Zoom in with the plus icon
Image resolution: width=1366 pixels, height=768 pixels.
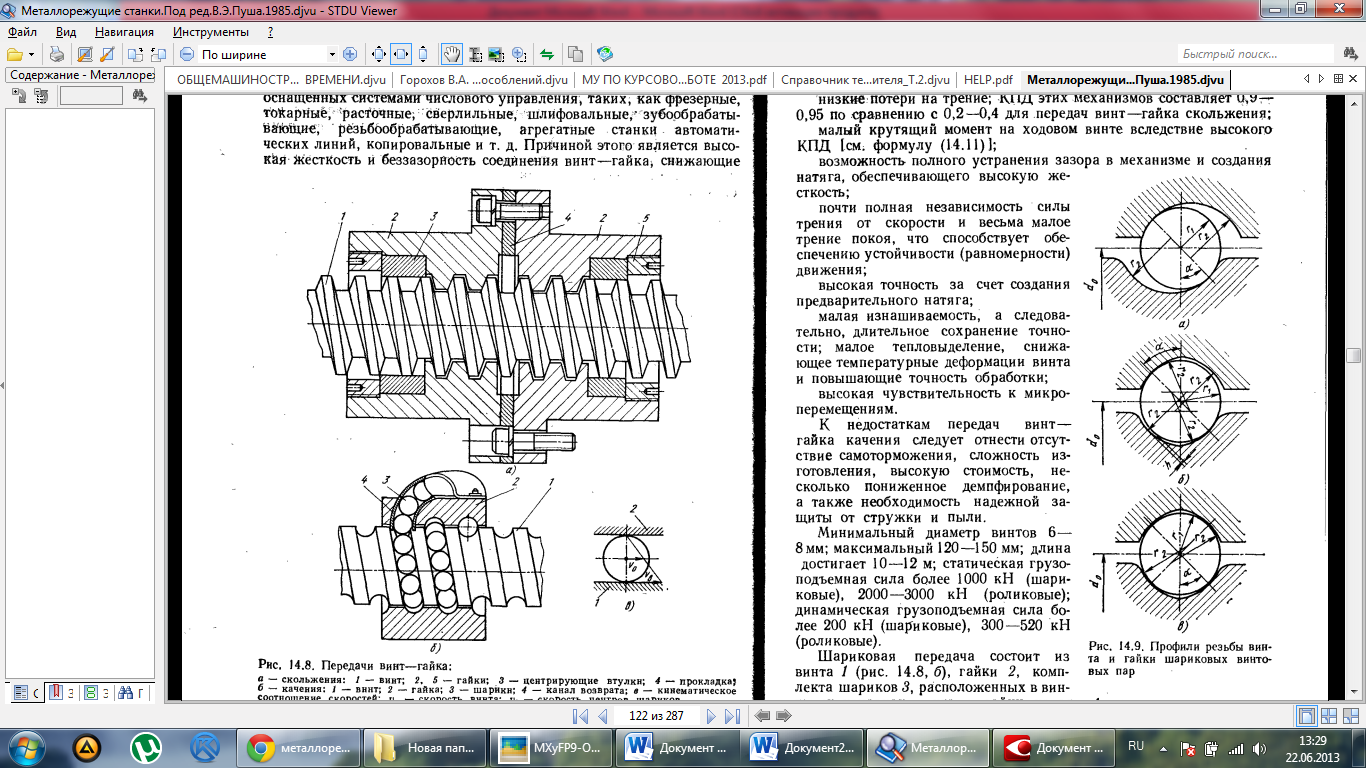[x=349, y=54]
